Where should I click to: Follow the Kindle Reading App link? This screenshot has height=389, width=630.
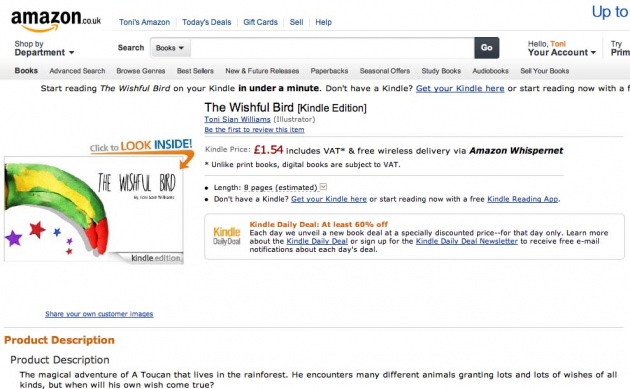(x=523, y=199)
